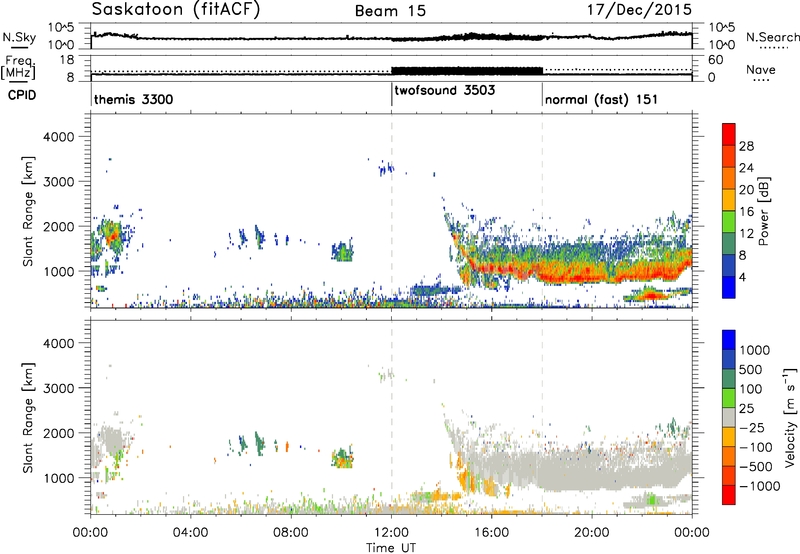
Task: Click the dashed 18:00 marker in velocity panel
Action: coord(542,417)
